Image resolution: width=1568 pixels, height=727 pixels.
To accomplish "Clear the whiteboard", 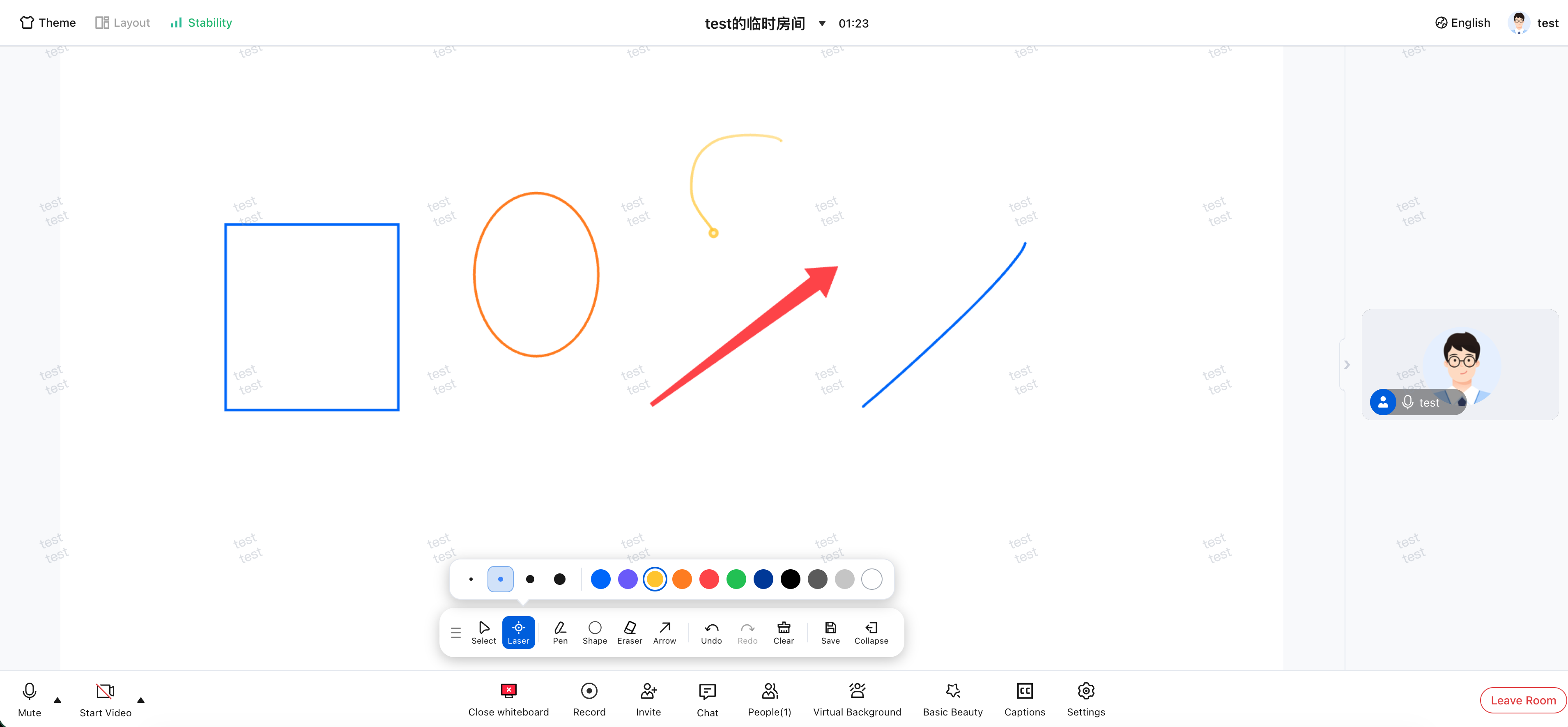I will pyautogui.click(x=784, y=633).
